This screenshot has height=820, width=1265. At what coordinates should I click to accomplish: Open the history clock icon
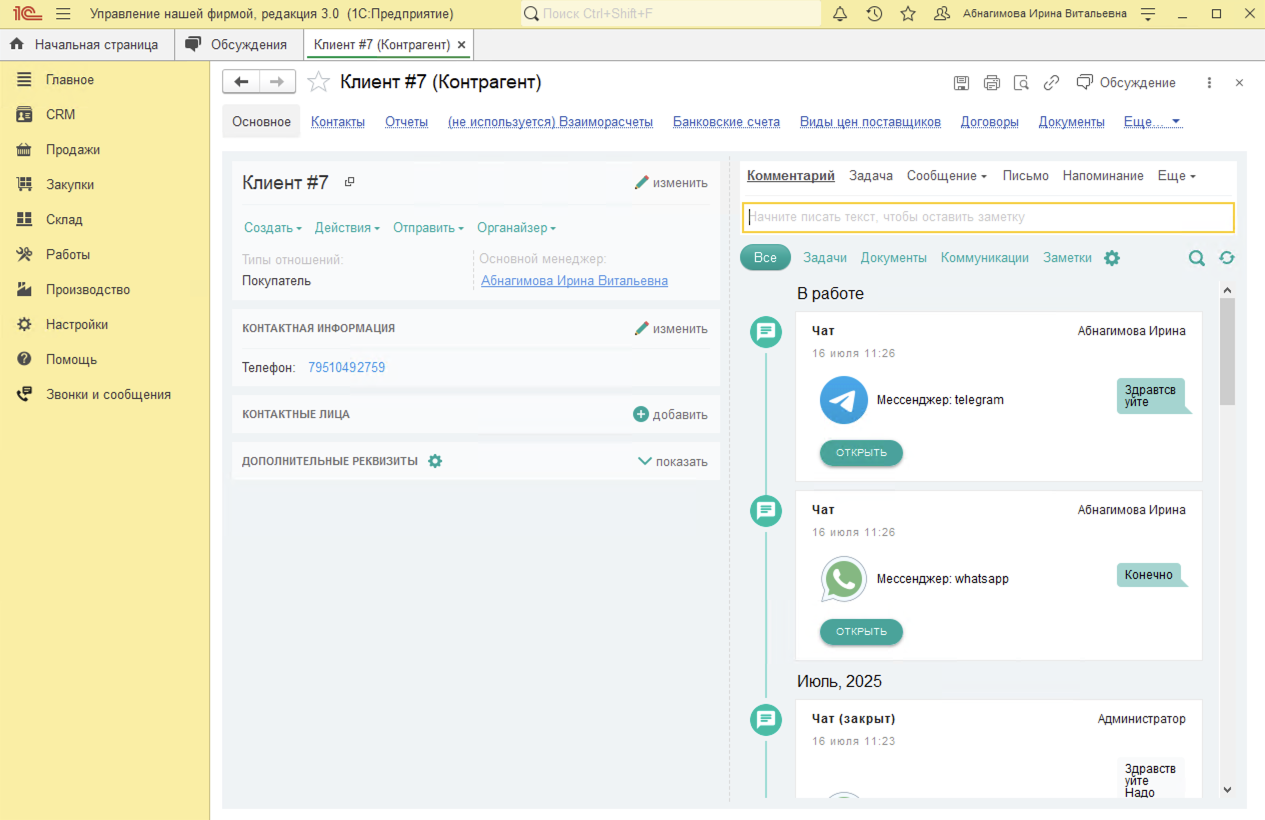point(874,14)
